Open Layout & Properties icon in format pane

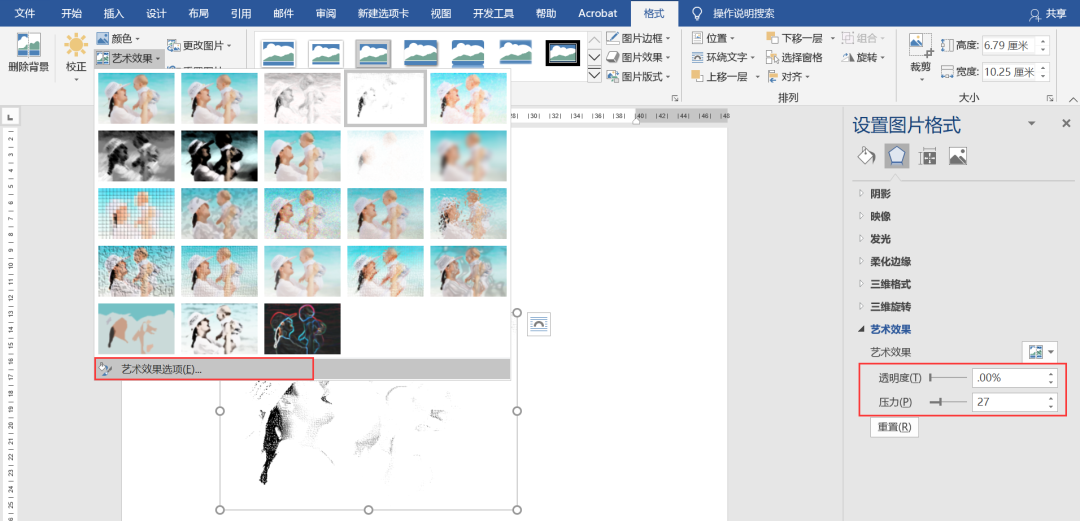click(x=927, y=156)
